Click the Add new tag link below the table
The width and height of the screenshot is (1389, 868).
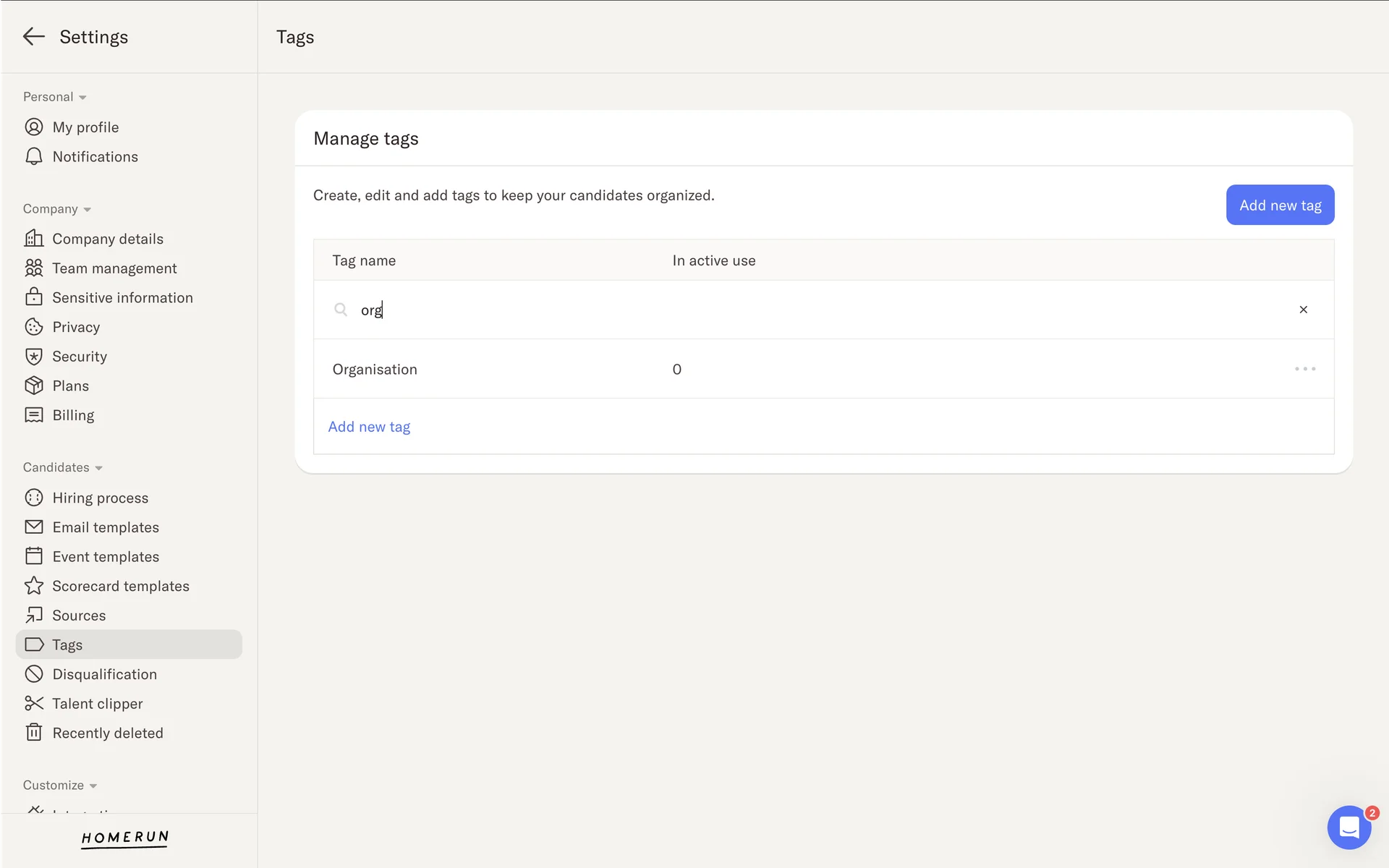[x=369, y=427]
